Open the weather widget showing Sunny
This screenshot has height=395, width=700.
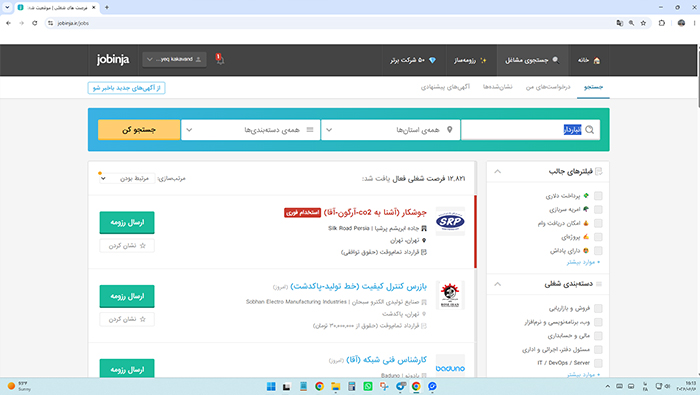pos(19,386)
